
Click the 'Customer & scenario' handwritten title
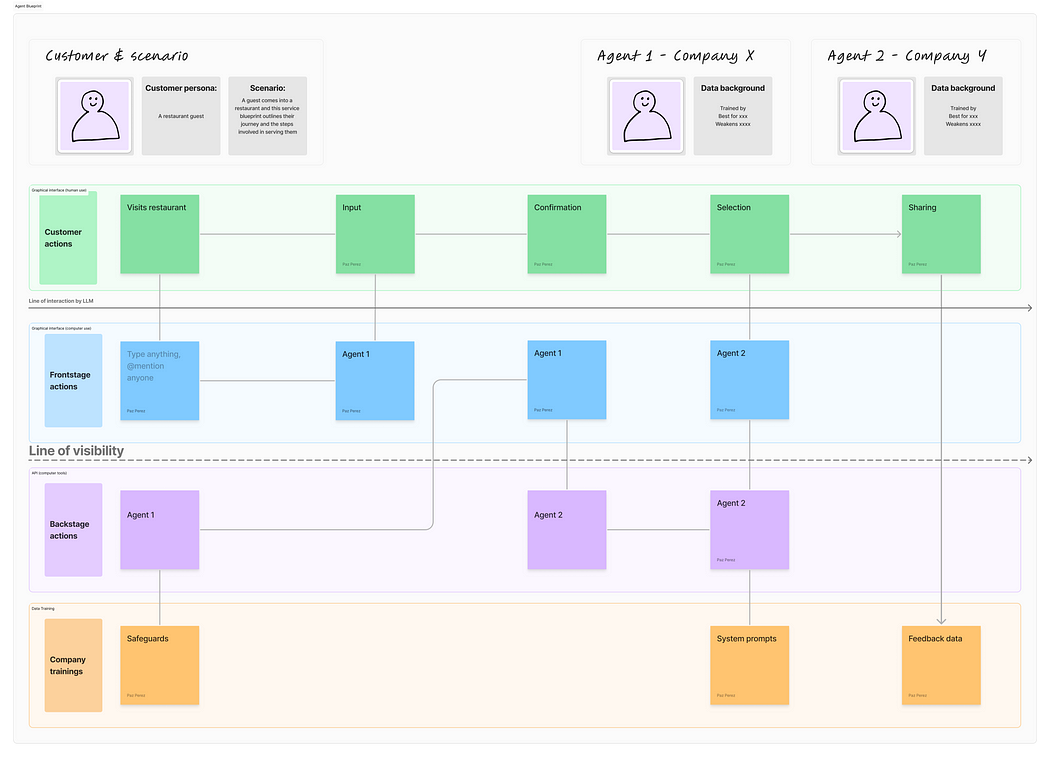(x=117, y=56)
